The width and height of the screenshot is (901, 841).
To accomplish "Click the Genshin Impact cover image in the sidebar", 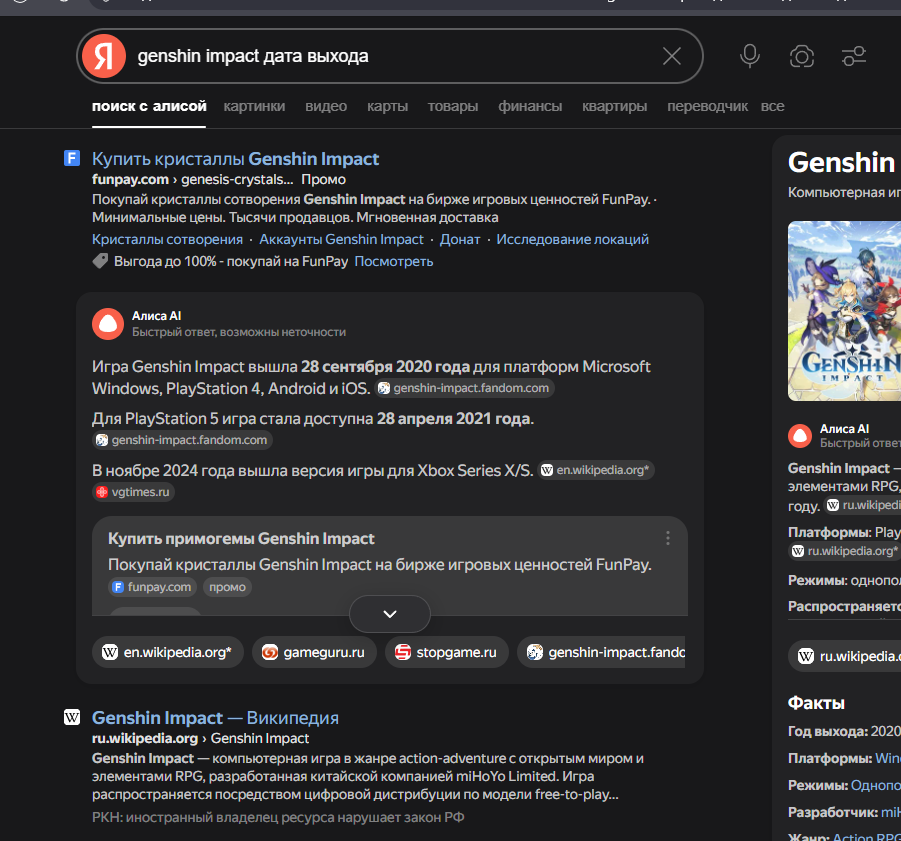I will coord(844,311).
